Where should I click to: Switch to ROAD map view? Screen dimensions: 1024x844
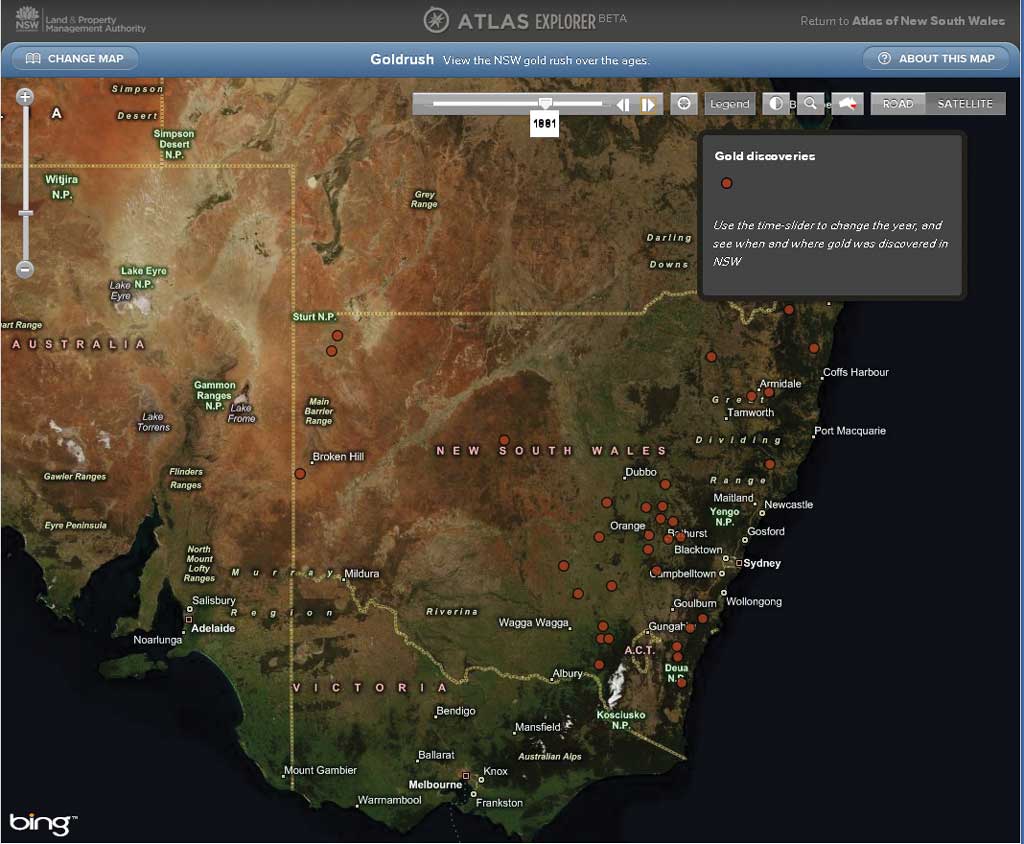[x=898, y=104]
